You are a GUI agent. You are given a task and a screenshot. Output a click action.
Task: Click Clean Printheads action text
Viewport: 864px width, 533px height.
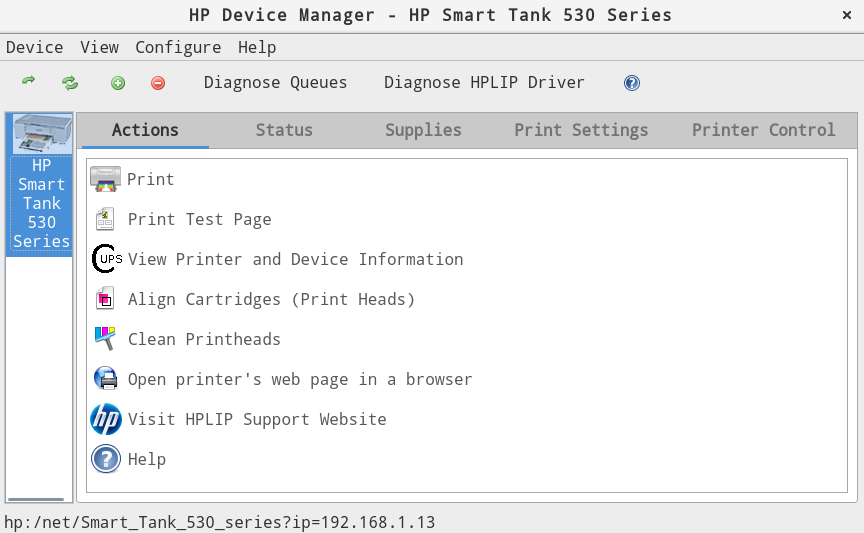point(204,339)
